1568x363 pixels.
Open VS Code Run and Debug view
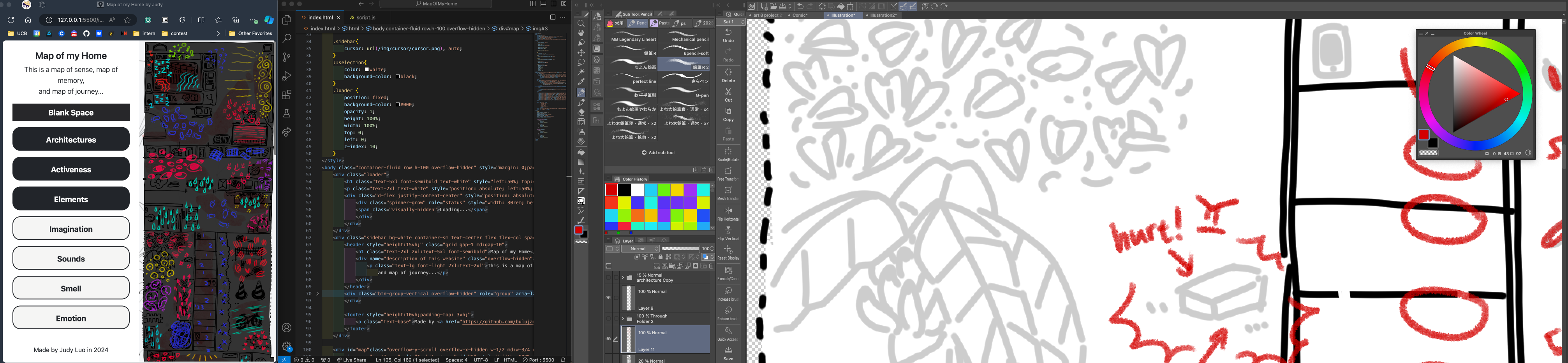click(287, 76)
